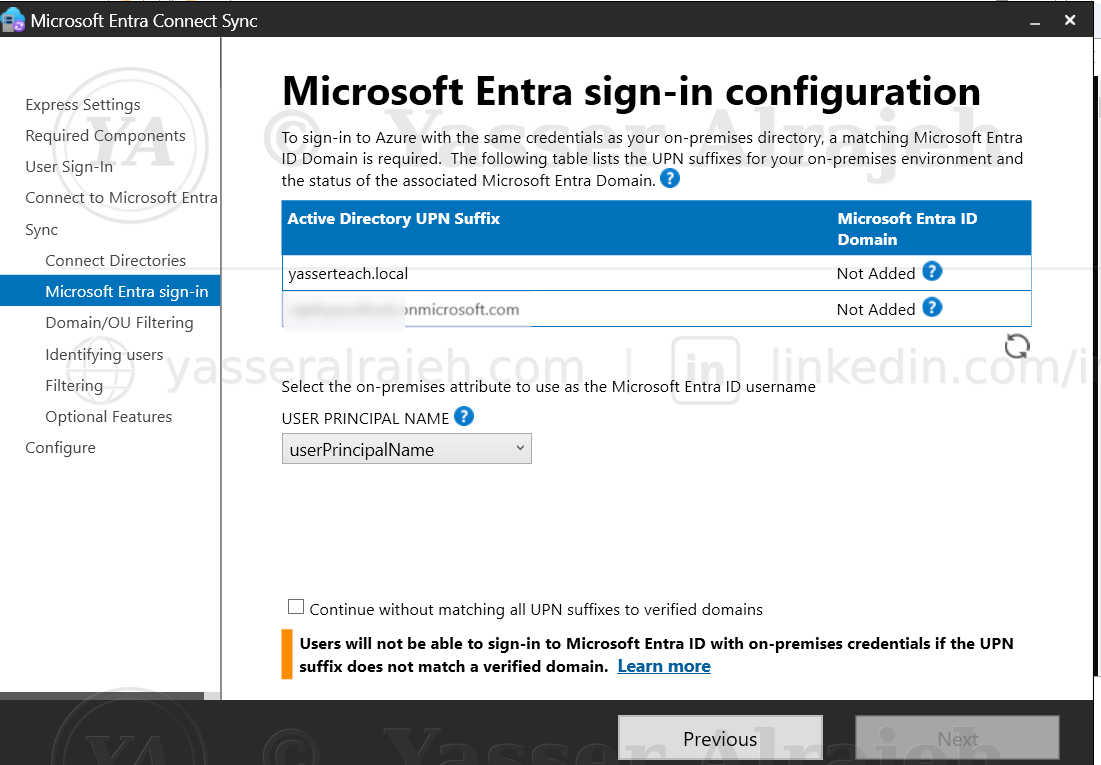Open the Filtering step in the sidebar
This screenshot has width=1101, height=765.
74,386
